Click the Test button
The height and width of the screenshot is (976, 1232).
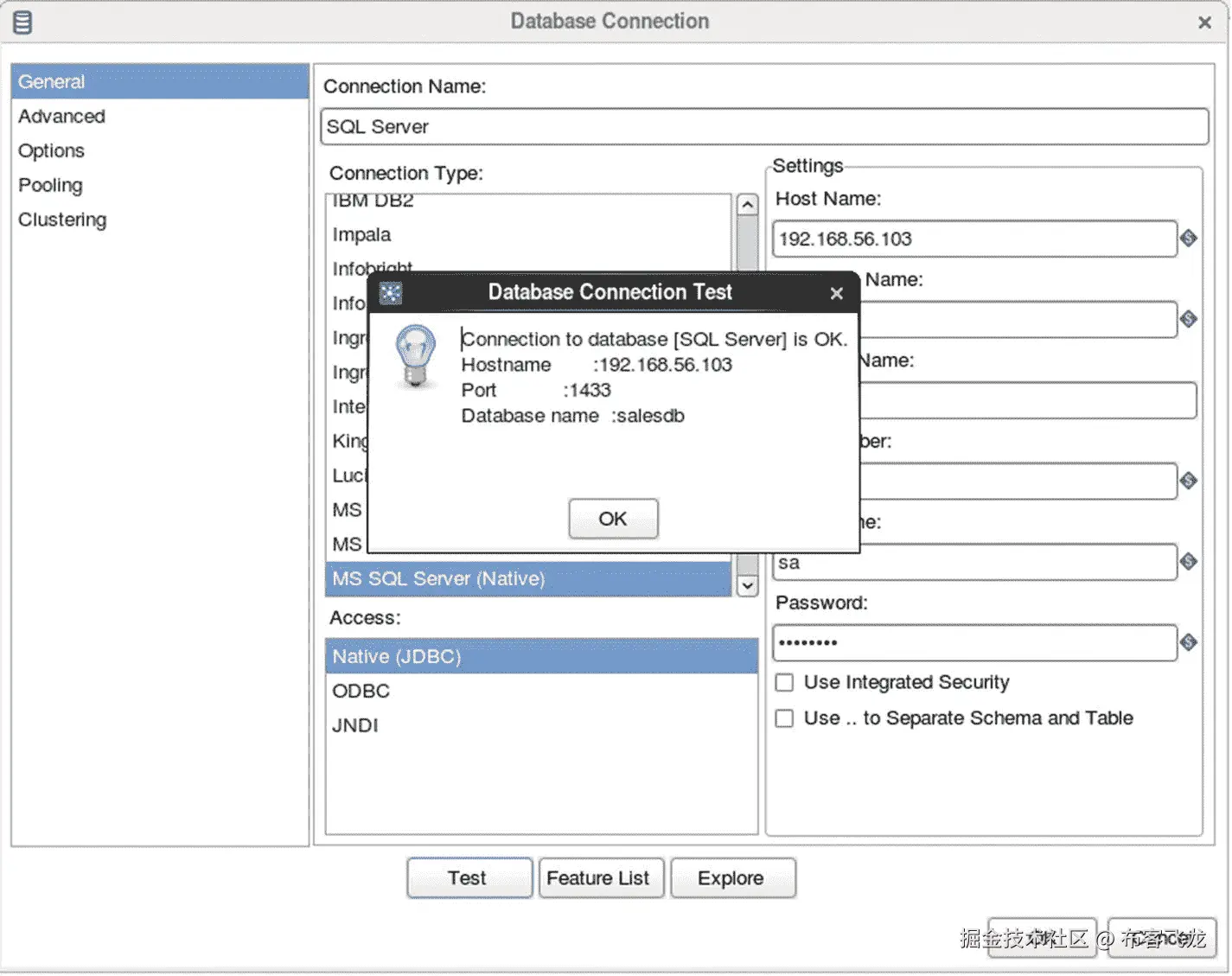pyautogui.click(x=469, y=878)
